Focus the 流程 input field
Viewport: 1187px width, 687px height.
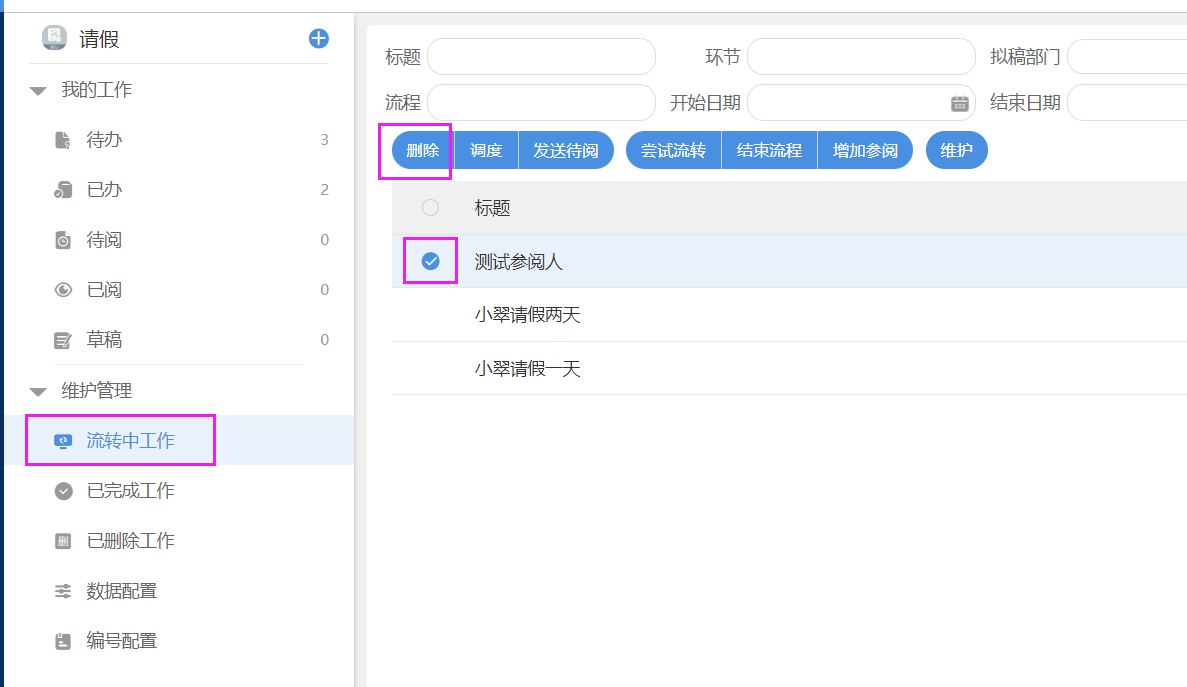pos(541,102)
